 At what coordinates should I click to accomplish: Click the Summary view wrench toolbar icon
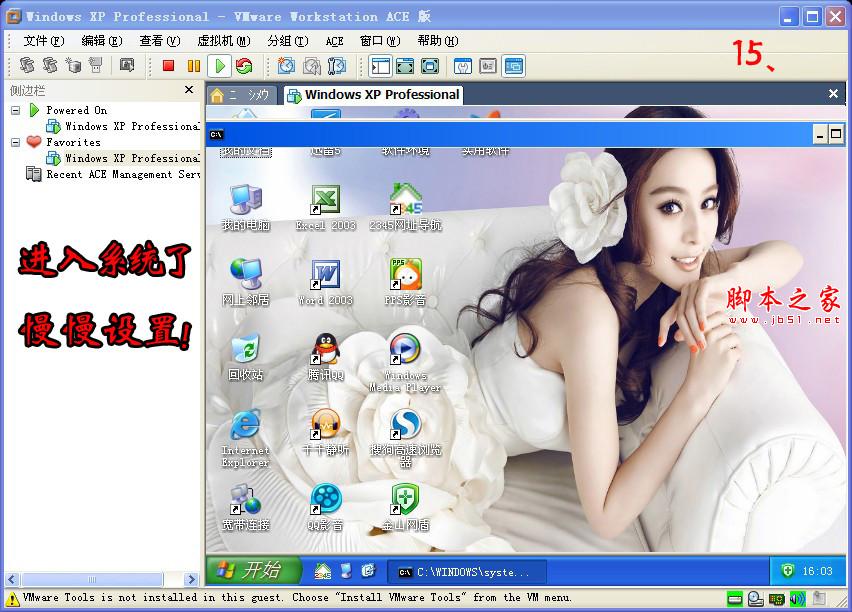click(462, 66)
